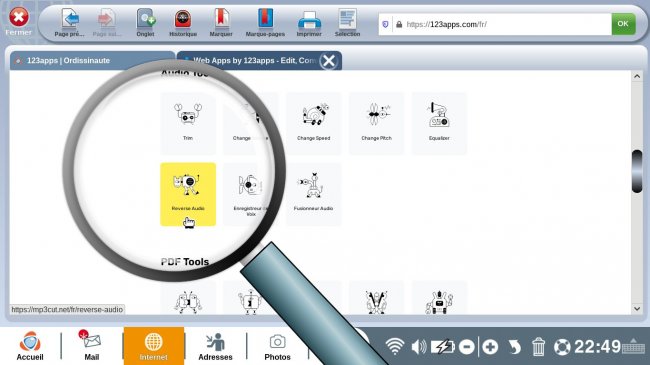Open the Enregistreur de Voix tool

250,194
